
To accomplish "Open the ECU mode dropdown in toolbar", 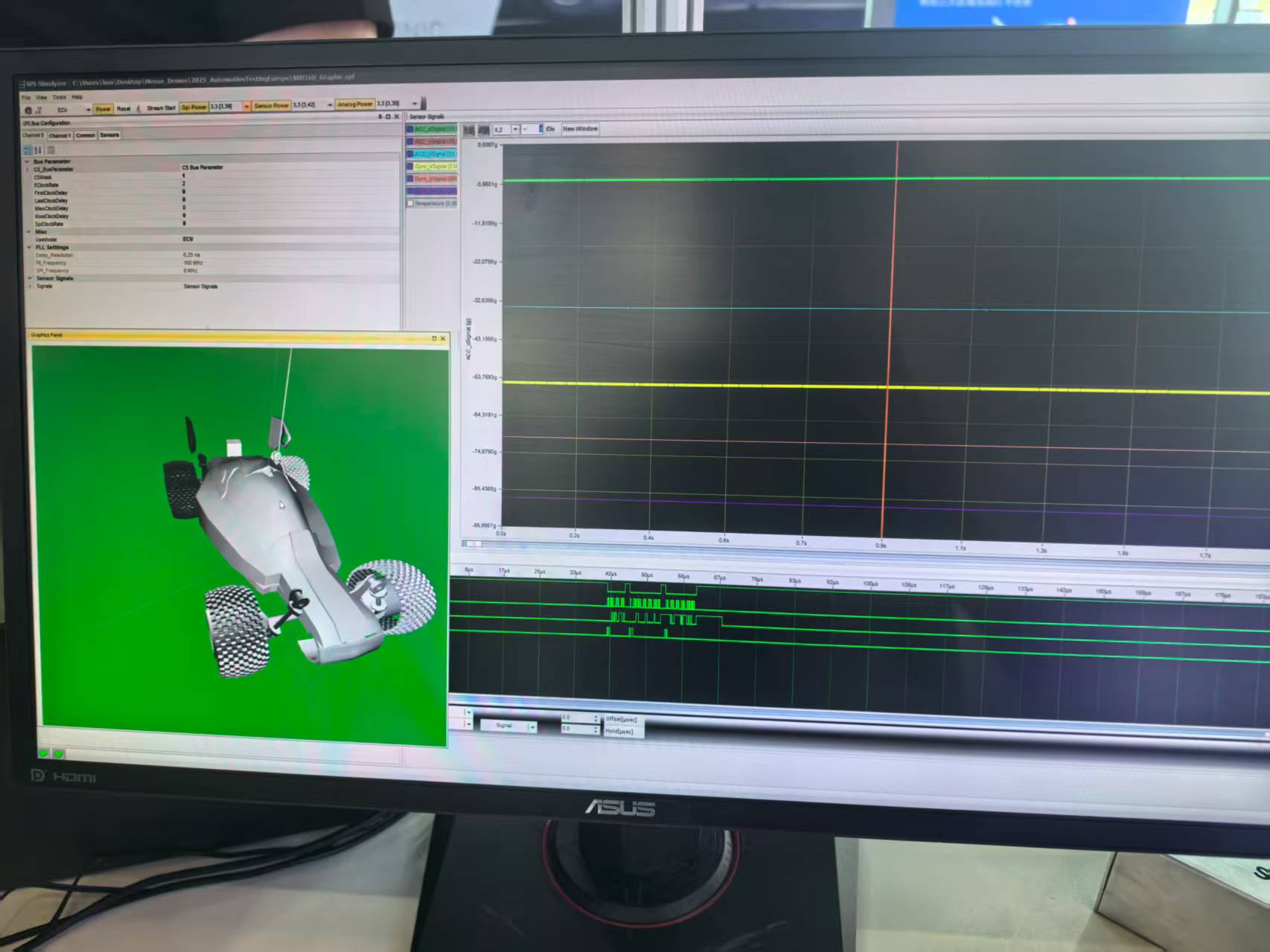I will [88, 109].
